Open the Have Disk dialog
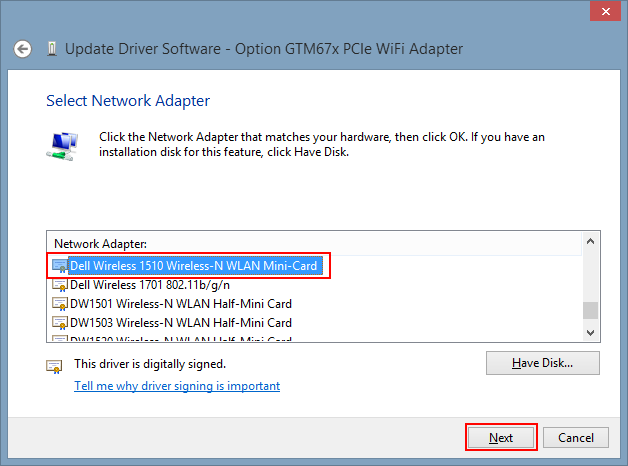 pyautogui.click(x=543, y=363)
